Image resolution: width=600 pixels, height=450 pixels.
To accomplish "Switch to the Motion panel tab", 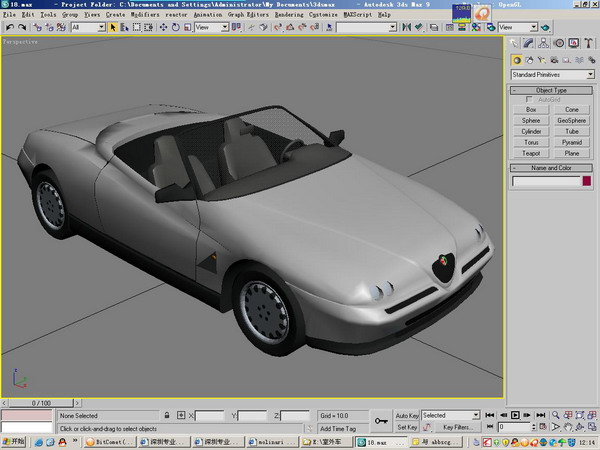I will 559,44.
